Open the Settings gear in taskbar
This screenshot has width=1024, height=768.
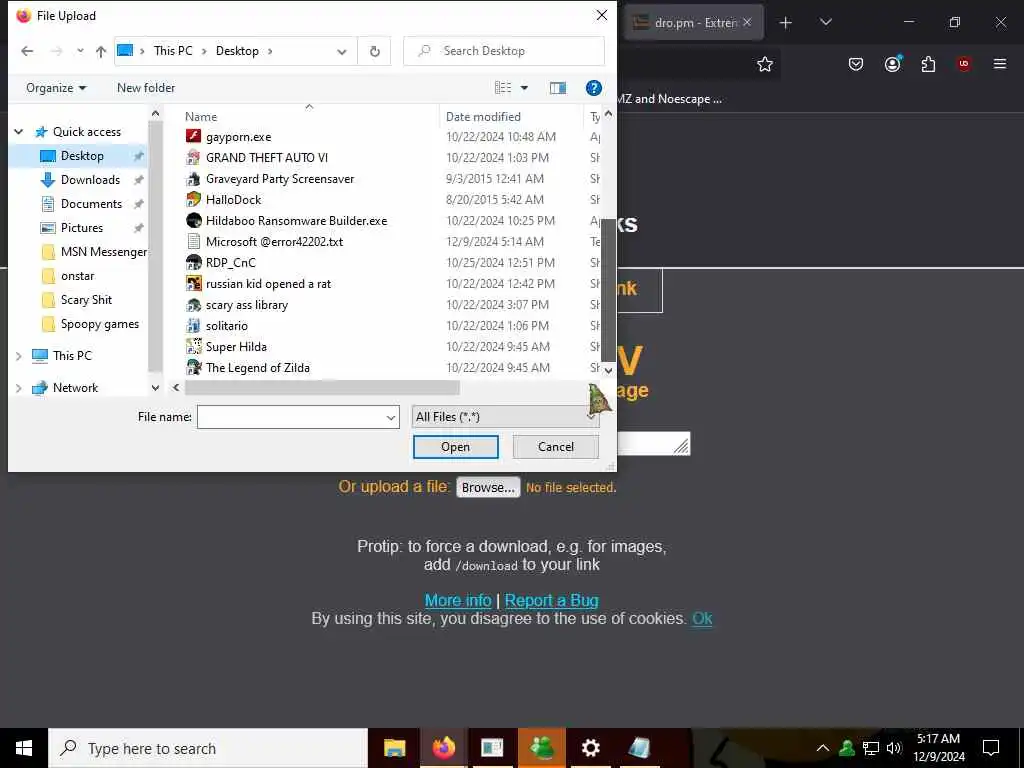(590, 748)
